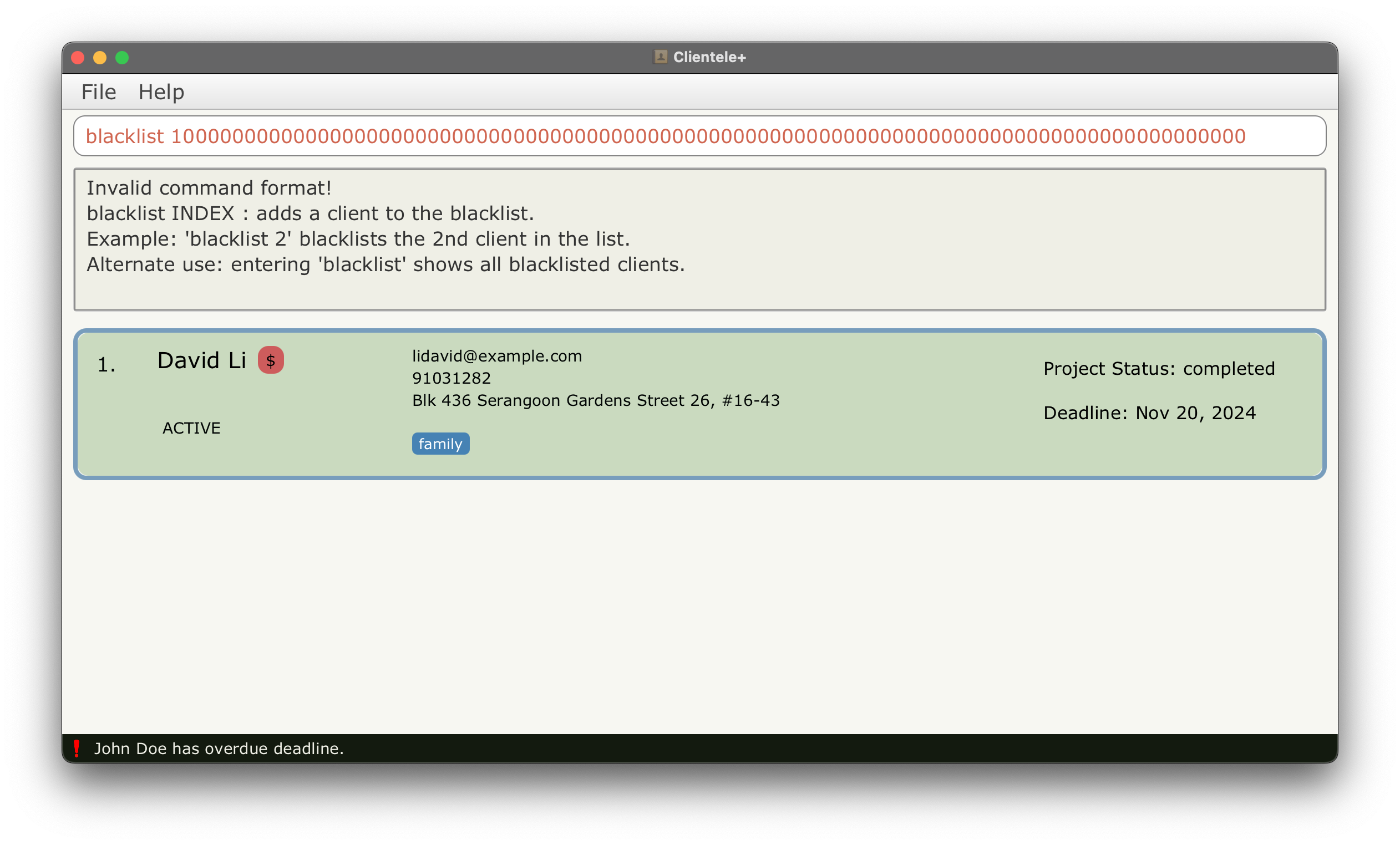Open the Help menu
This screenshot has height=845, width=1400.
point(161,92)
